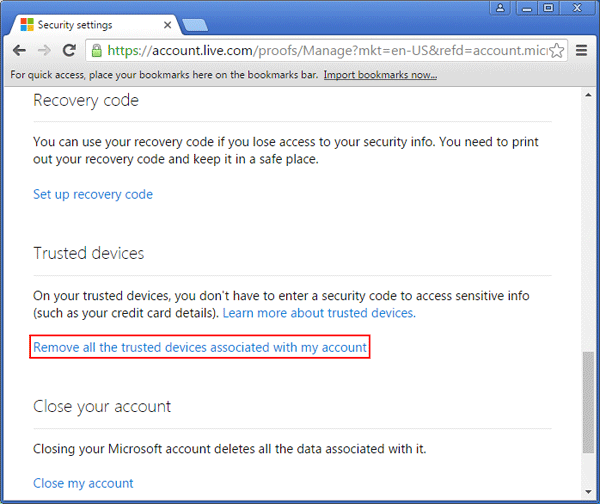
Task: Open a new tab with the new-tab button
Action: click(x=194, y=24)
